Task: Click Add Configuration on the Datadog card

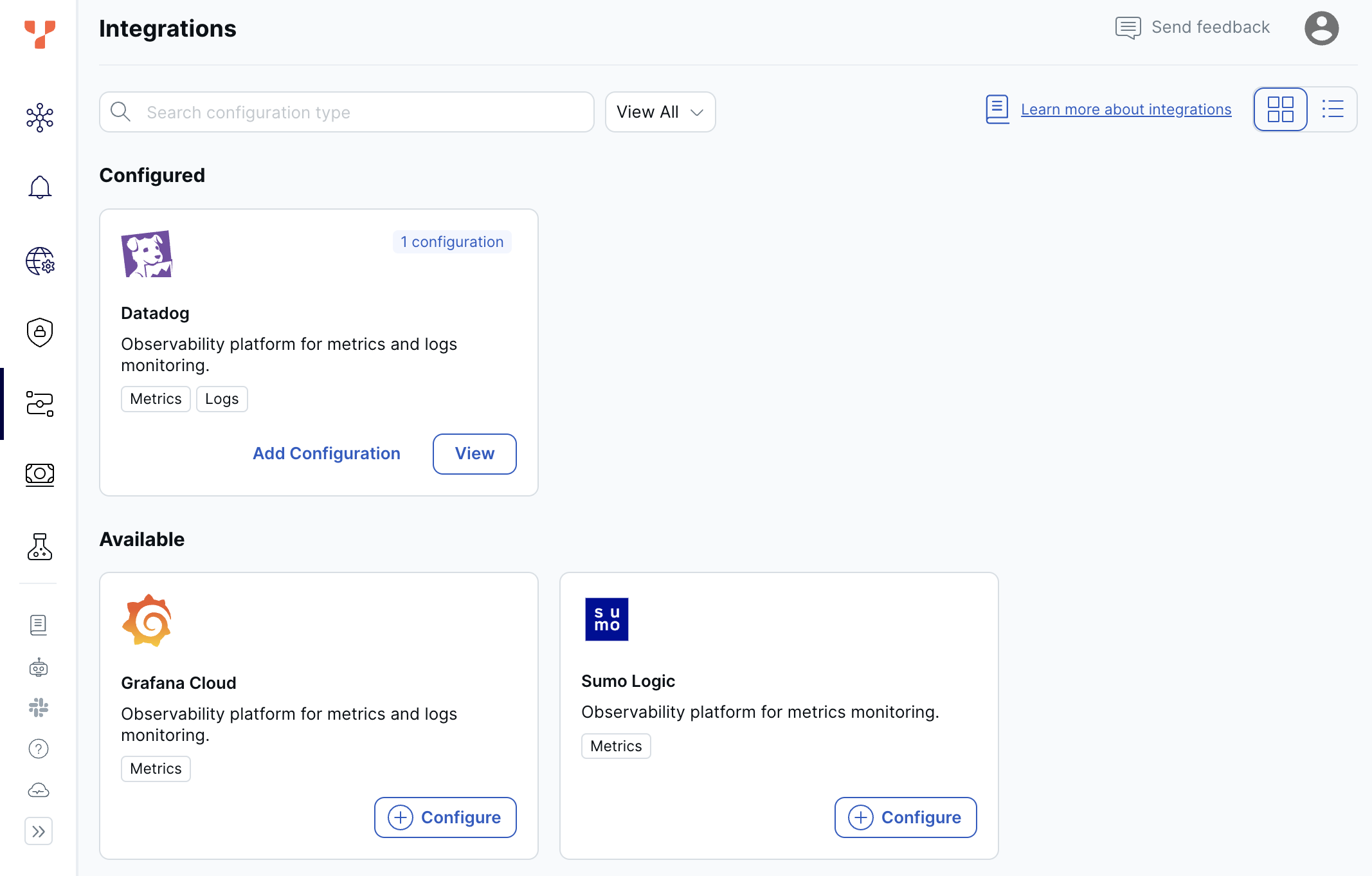Action: click(x=326, y=453)
